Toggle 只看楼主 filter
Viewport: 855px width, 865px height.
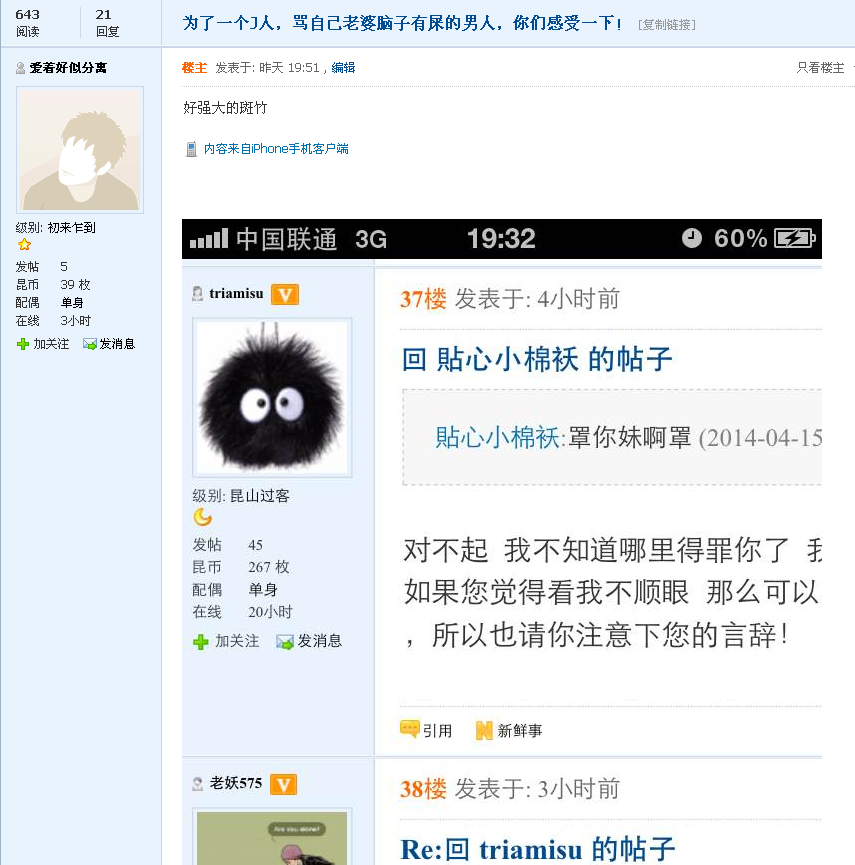coord(820,68)
